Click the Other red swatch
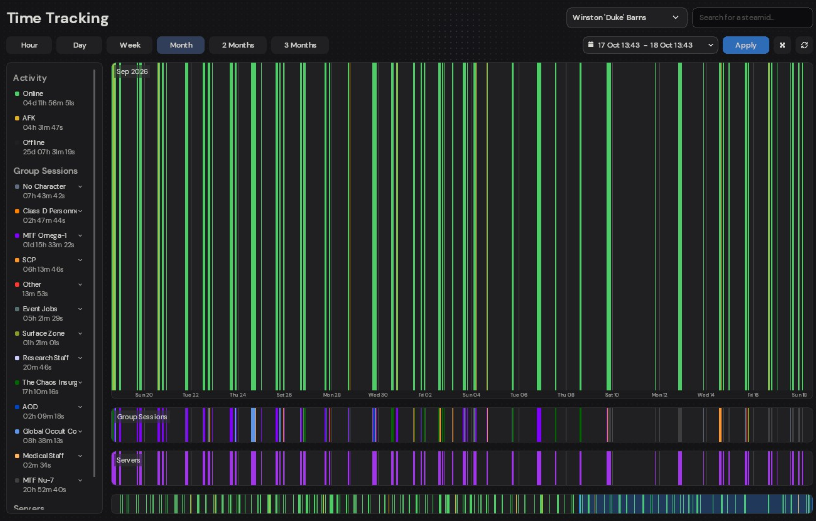Screen dimensions: 816x521 coord(17,285)
